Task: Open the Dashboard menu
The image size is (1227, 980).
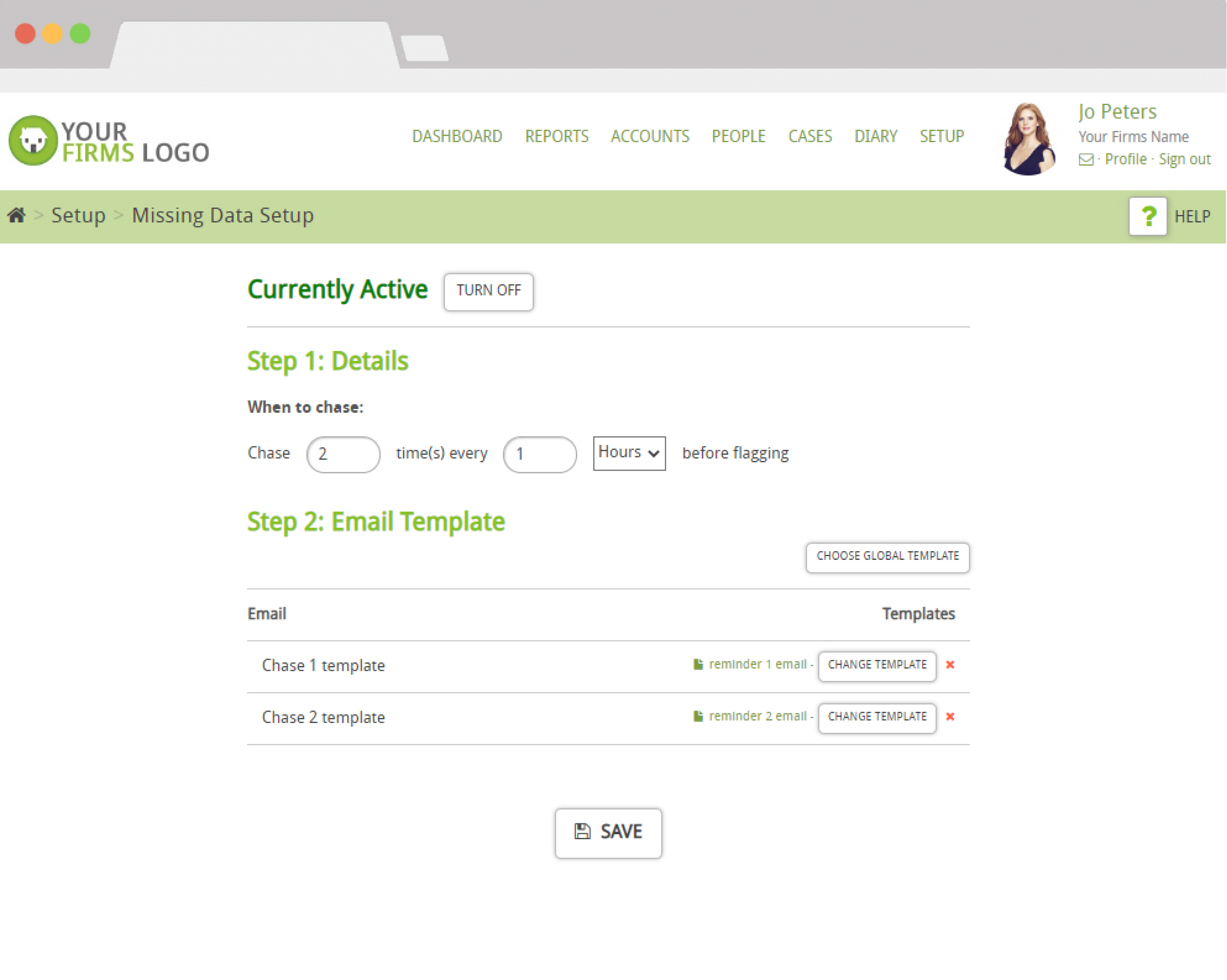Action: pos(457,137)
